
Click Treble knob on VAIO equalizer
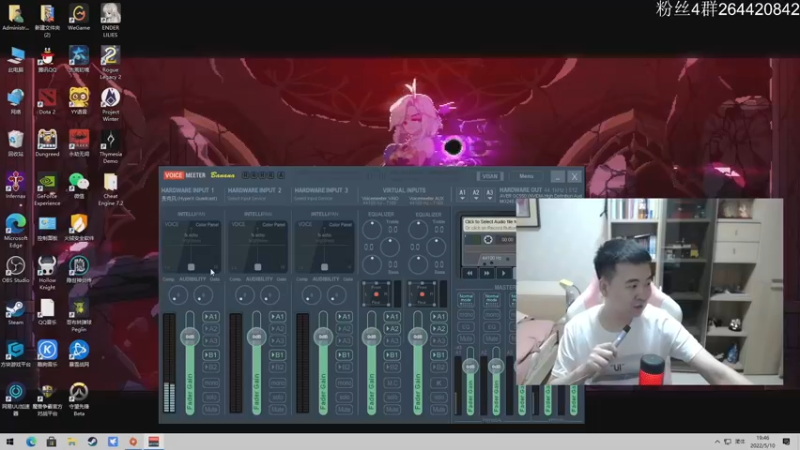(x=372, y=230)
